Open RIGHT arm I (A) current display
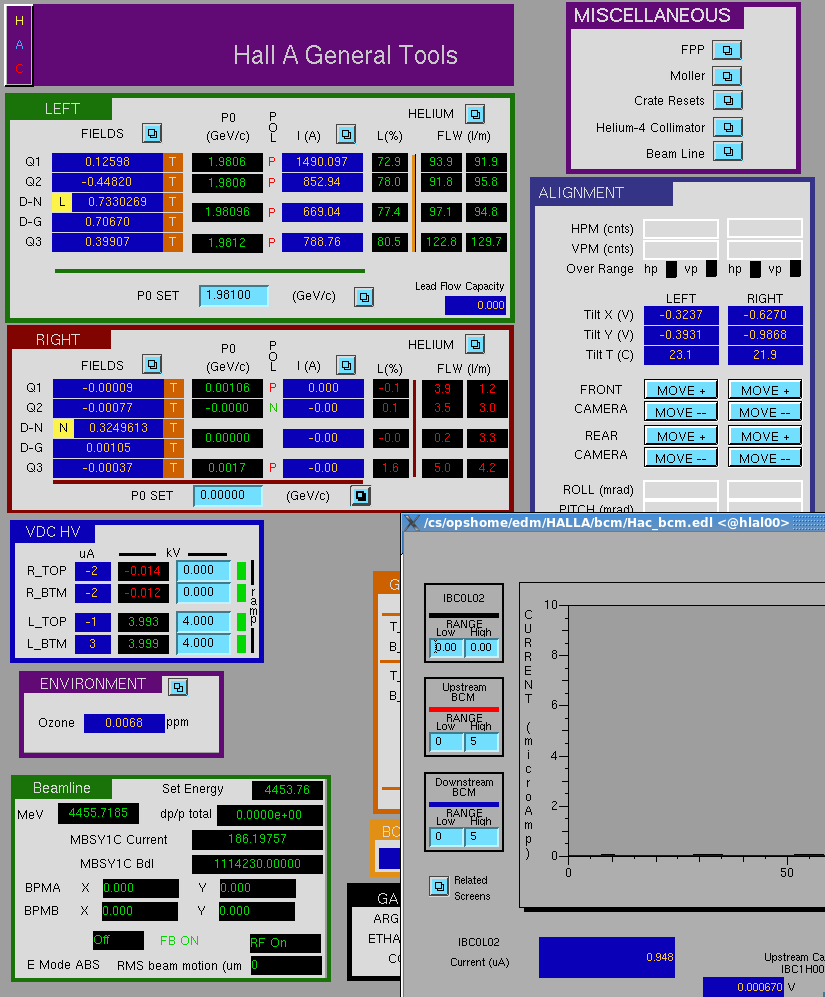Image resolution: width=825 pixels, height=997 pixels. 345,365
